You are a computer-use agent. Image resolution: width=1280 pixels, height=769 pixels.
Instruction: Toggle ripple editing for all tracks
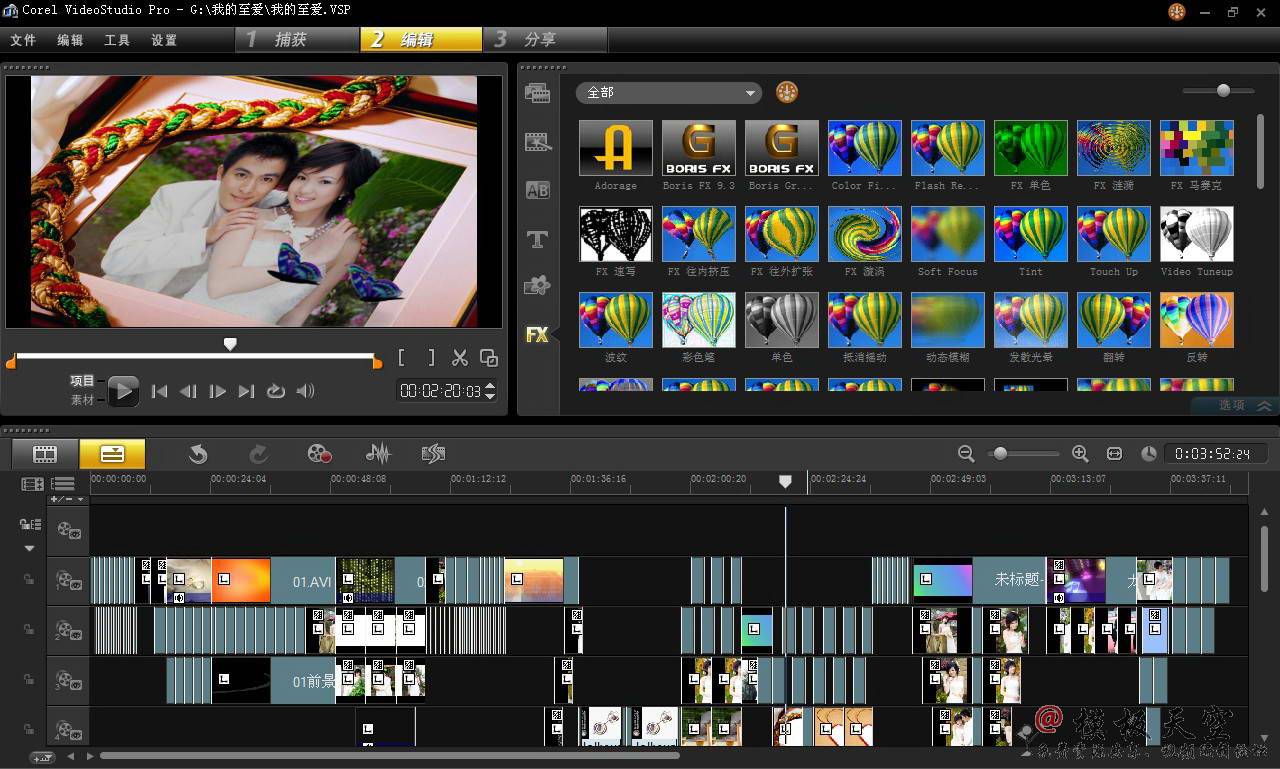coord(30,525)
